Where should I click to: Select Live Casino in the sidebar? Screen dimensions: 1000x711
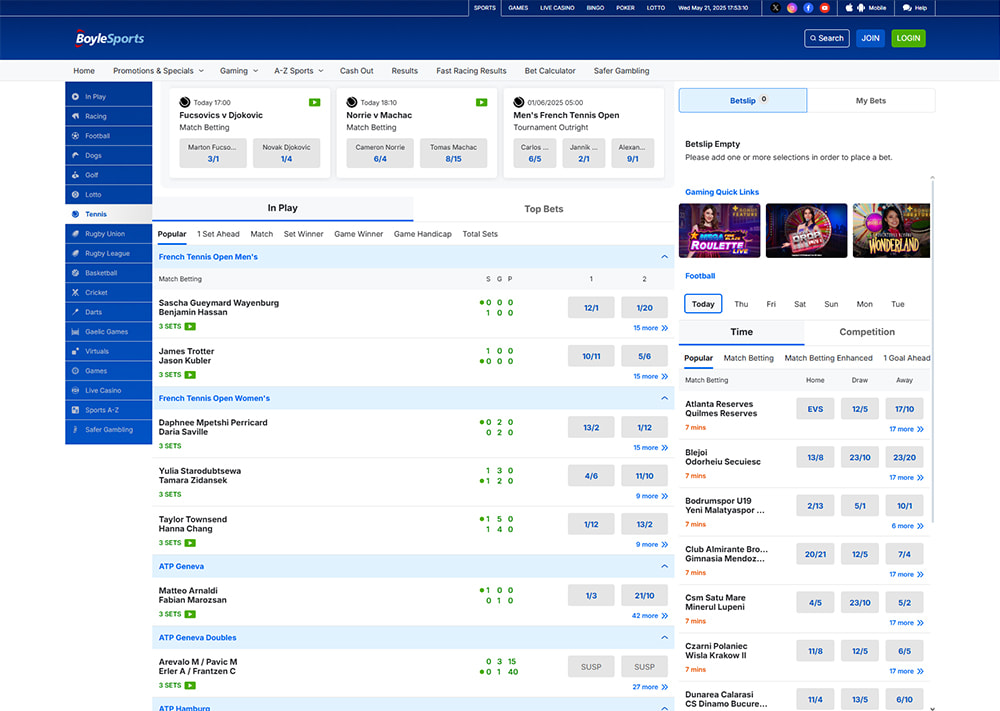coord(108,390)
